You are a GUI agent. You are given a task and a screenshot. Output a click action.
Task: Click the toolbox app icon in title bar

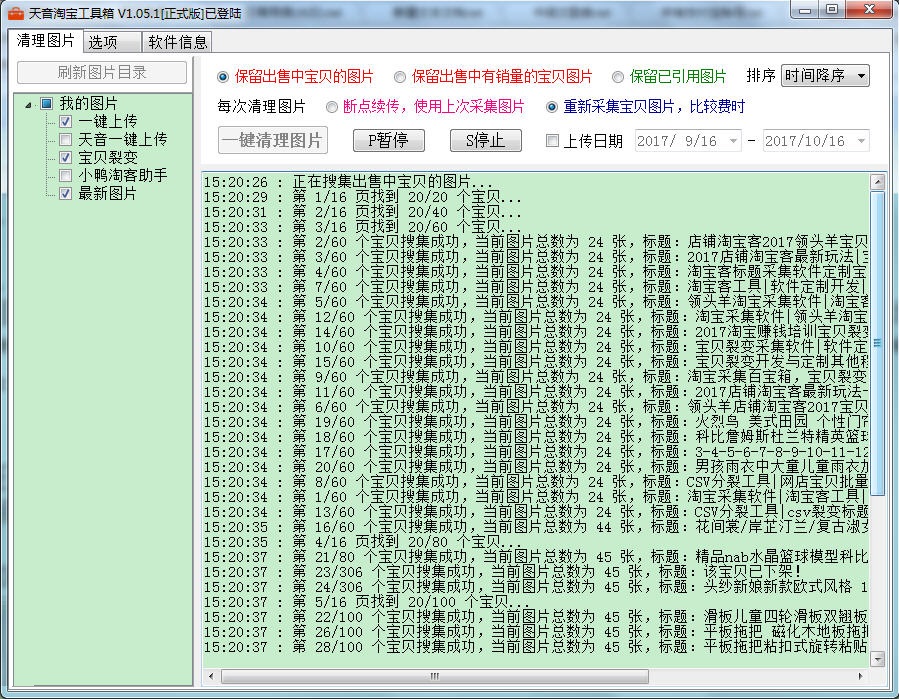15,13
